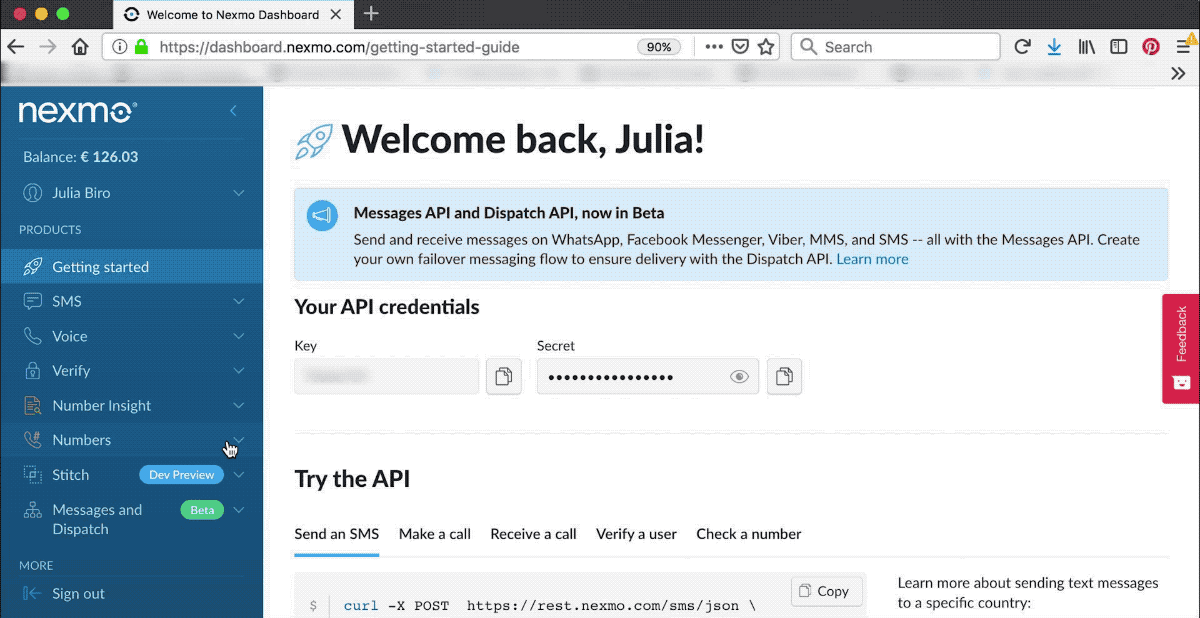Expand the Verify section chevron

pos(239,370)
